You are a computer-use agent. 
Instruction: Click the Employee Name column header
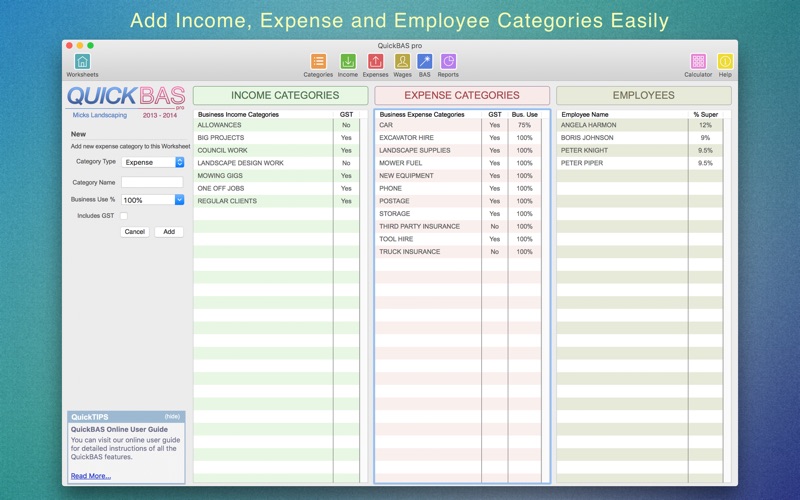pos(585,115)
